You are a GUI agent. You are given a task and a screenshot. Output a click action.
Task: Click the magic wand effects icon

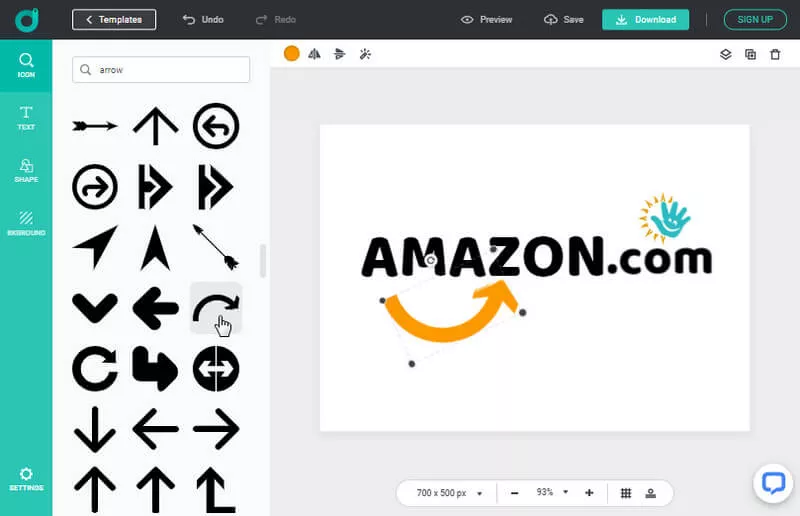click(x=365, y=54)
